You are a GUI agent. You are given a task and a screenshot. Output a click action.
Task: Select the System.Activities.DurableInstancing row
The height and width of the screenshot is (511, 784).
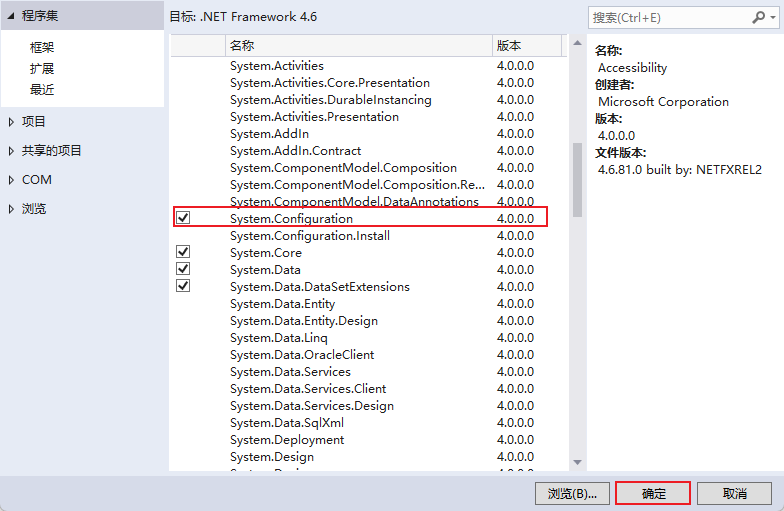point(368,100)
